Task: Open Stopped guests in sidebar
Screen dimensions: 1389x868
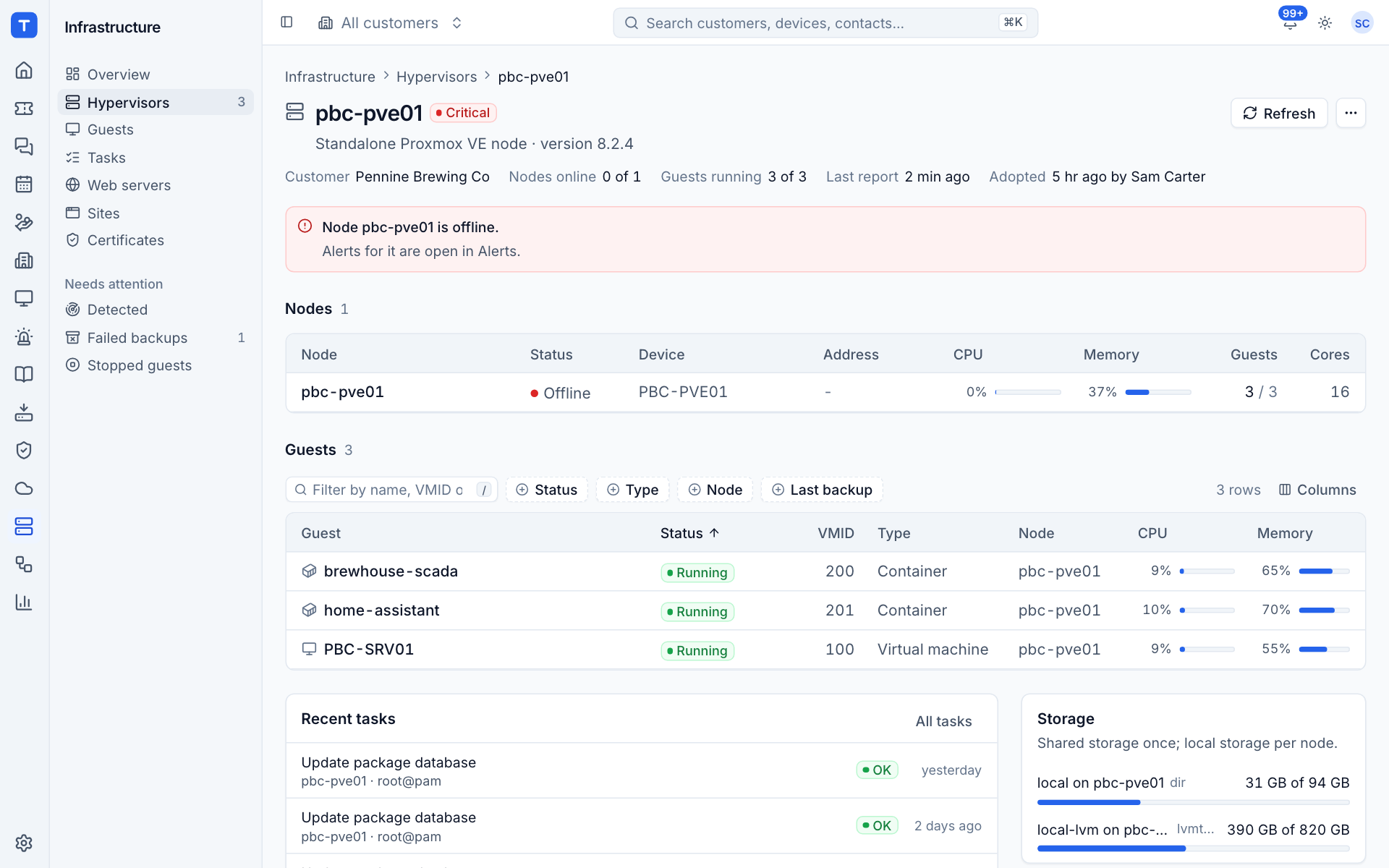Action: 156,365
